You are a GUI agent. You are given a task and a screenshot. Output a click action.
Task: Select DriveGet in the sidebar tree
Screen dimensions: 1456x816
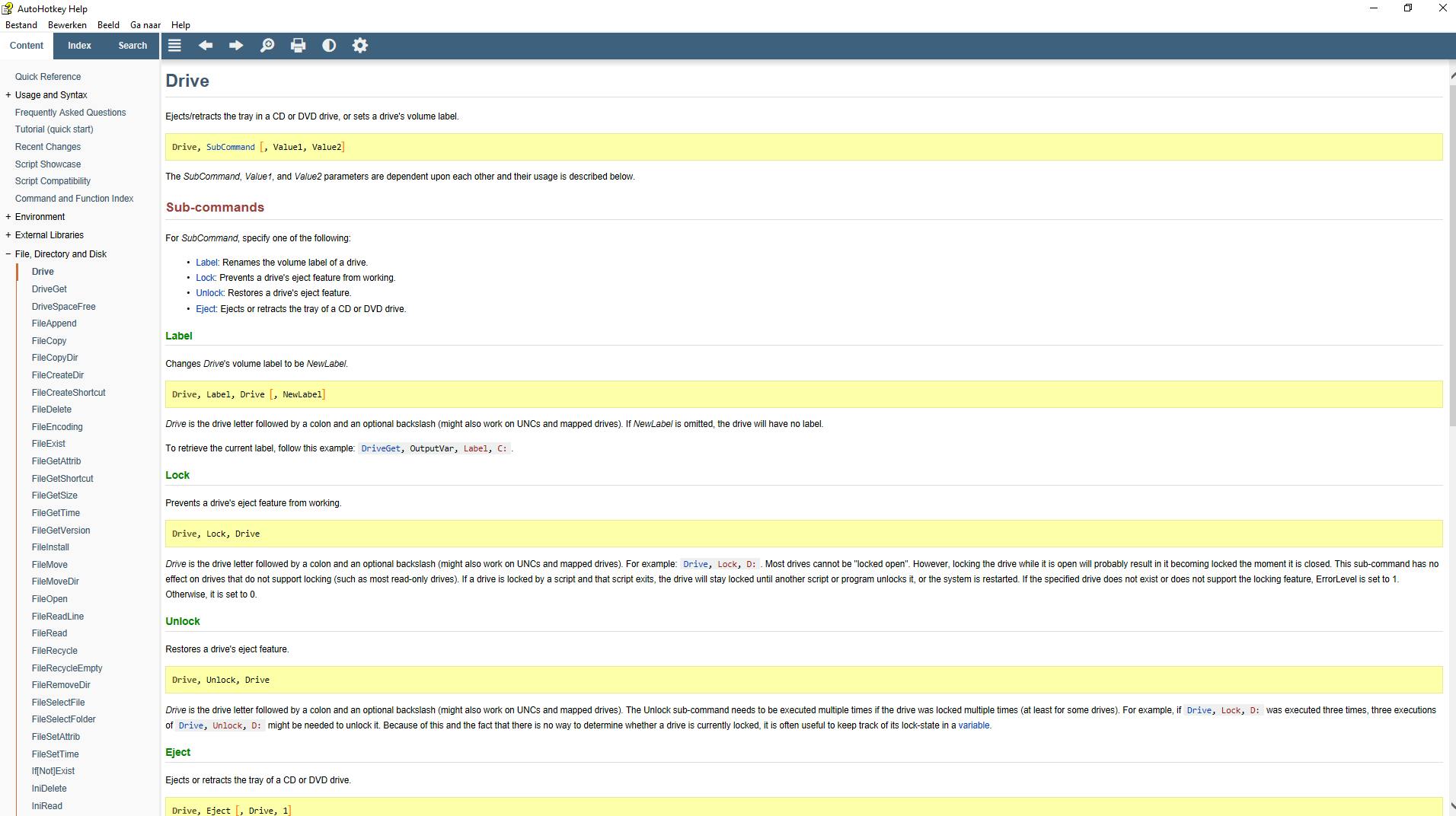(49, 289)
